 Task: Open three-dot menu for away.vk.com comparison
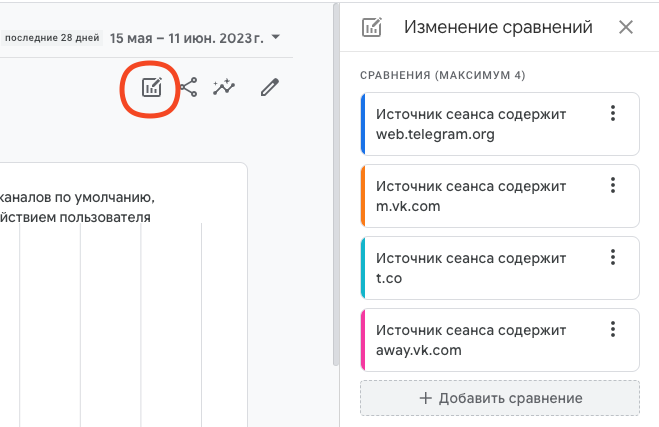(613, 329)
